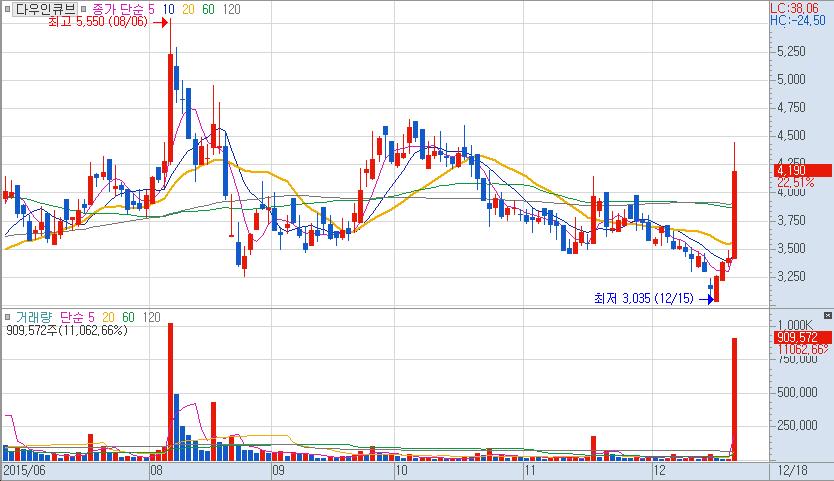Click the 다우인큐브 stock name button
Screen dimensions: 834x481
click(45, 8)
